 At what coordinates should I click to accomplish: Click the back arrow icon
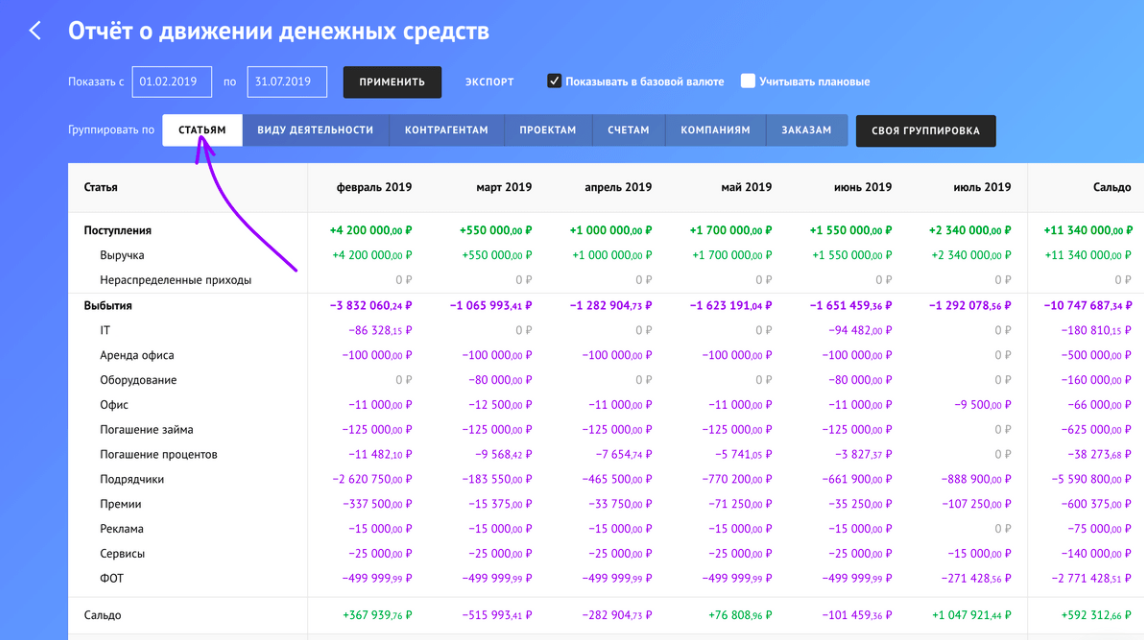point(35,31)
